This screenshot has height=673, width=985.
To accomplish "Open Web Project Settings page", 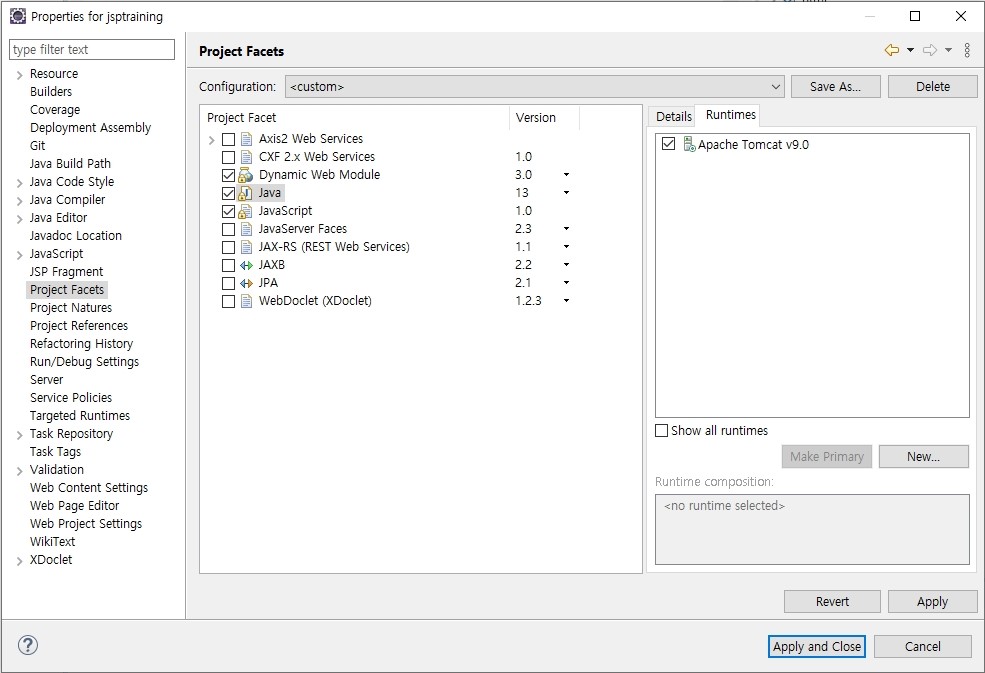I will (86, 523).
